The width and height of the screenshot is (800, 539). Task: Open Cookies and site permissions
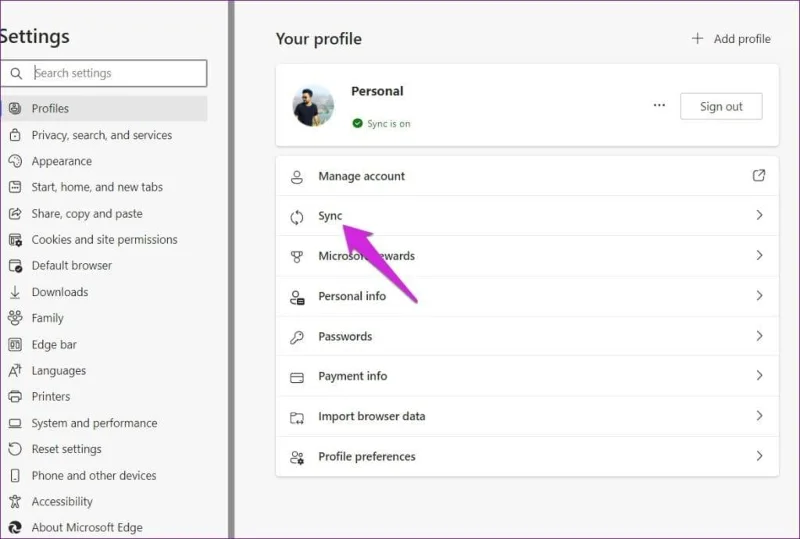pyautogui.click(x=104, y=239)
